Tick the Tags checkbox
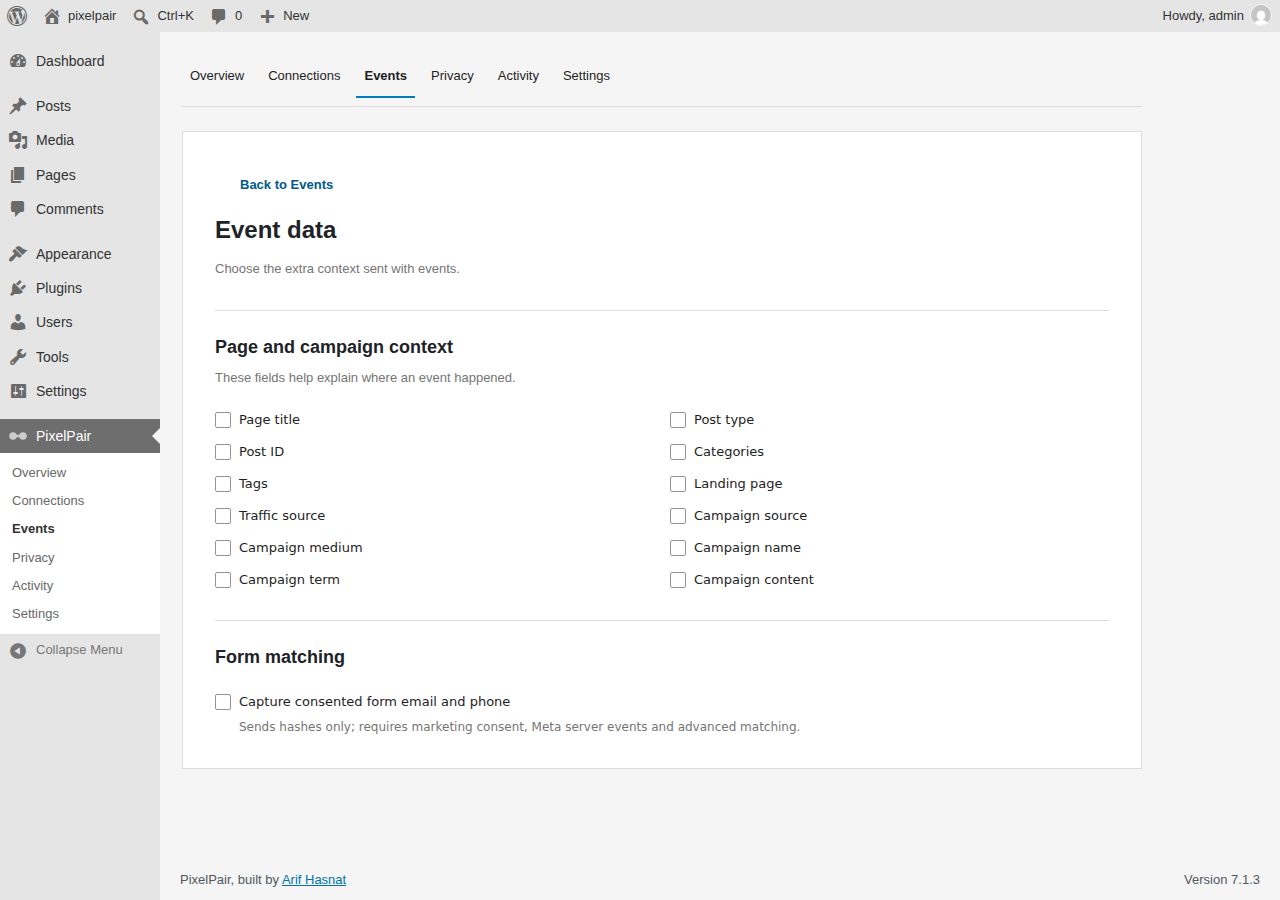The height and width of the screenshot is (900, 1280). click(x=223, y=484)
